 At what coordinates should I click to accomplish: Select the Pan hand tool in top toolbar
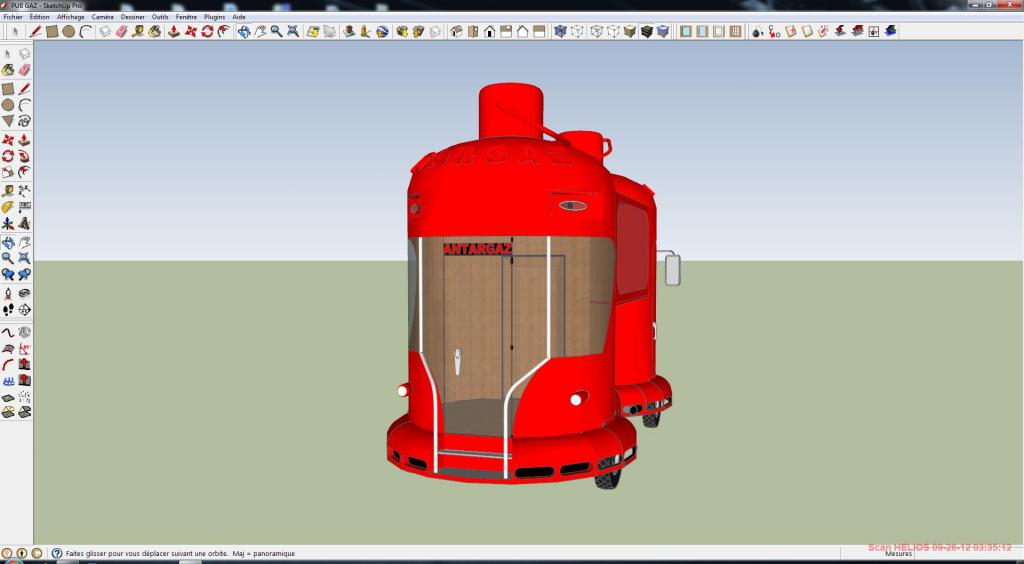coord(260,31)
